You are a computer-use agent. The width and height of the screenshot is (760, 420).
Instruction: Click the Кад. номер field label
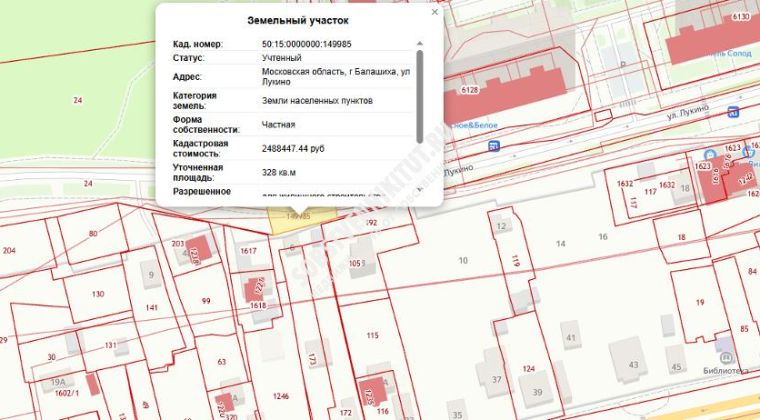(198, 44)
